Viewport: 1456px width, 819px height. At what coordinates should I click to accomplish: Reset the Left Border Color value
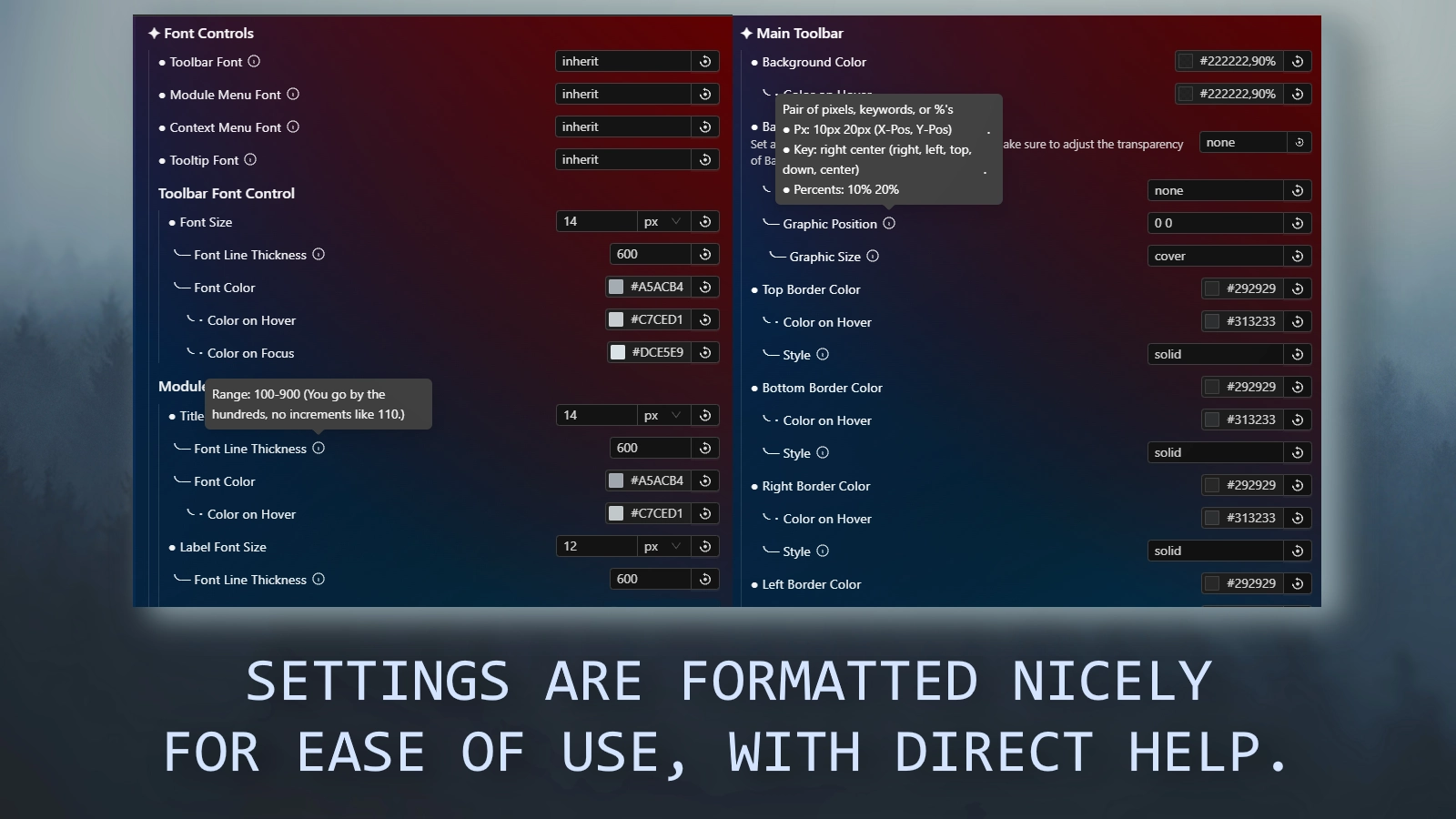[1298, 584]
